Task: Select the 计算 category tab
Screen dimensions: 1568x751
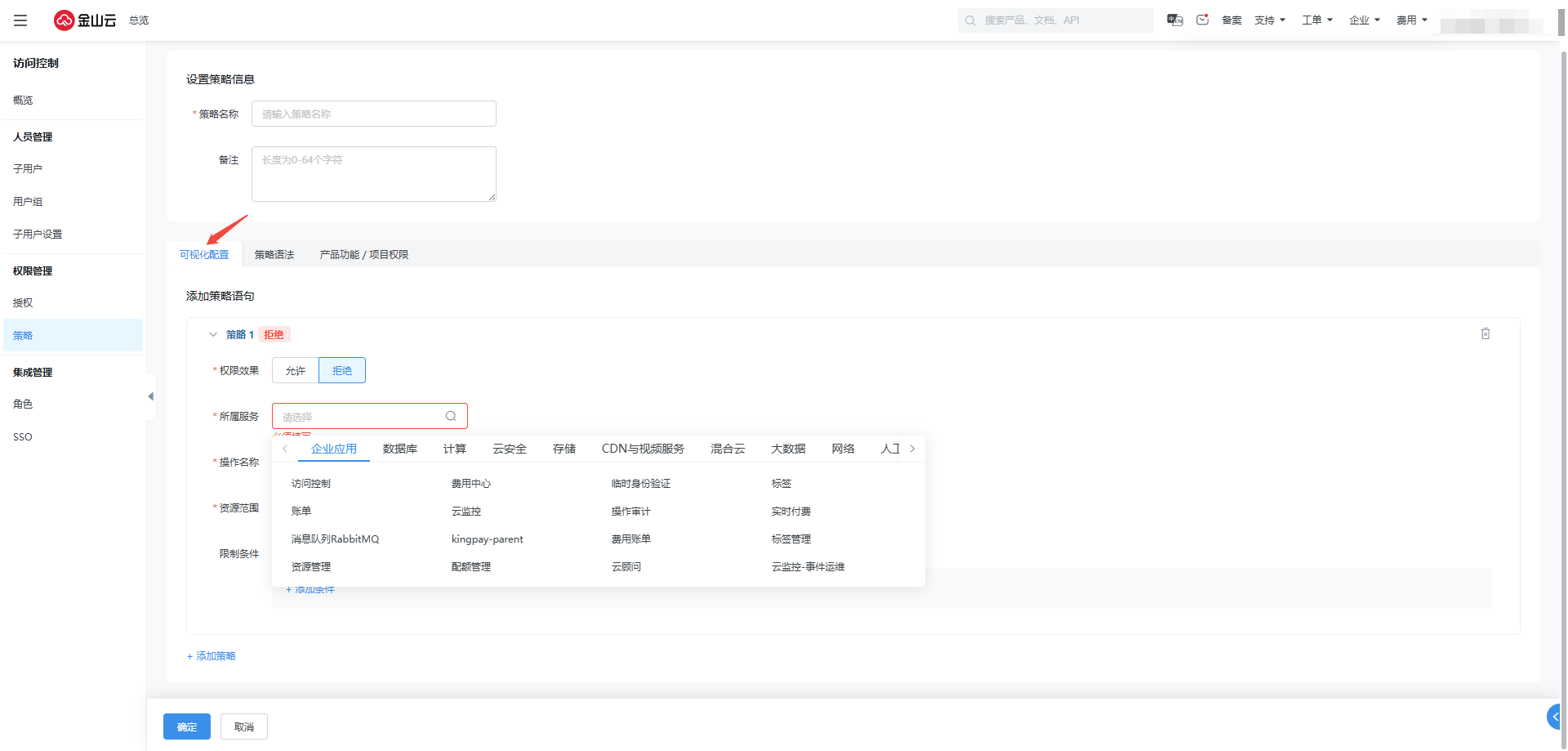Action: (x=455, y=449)
